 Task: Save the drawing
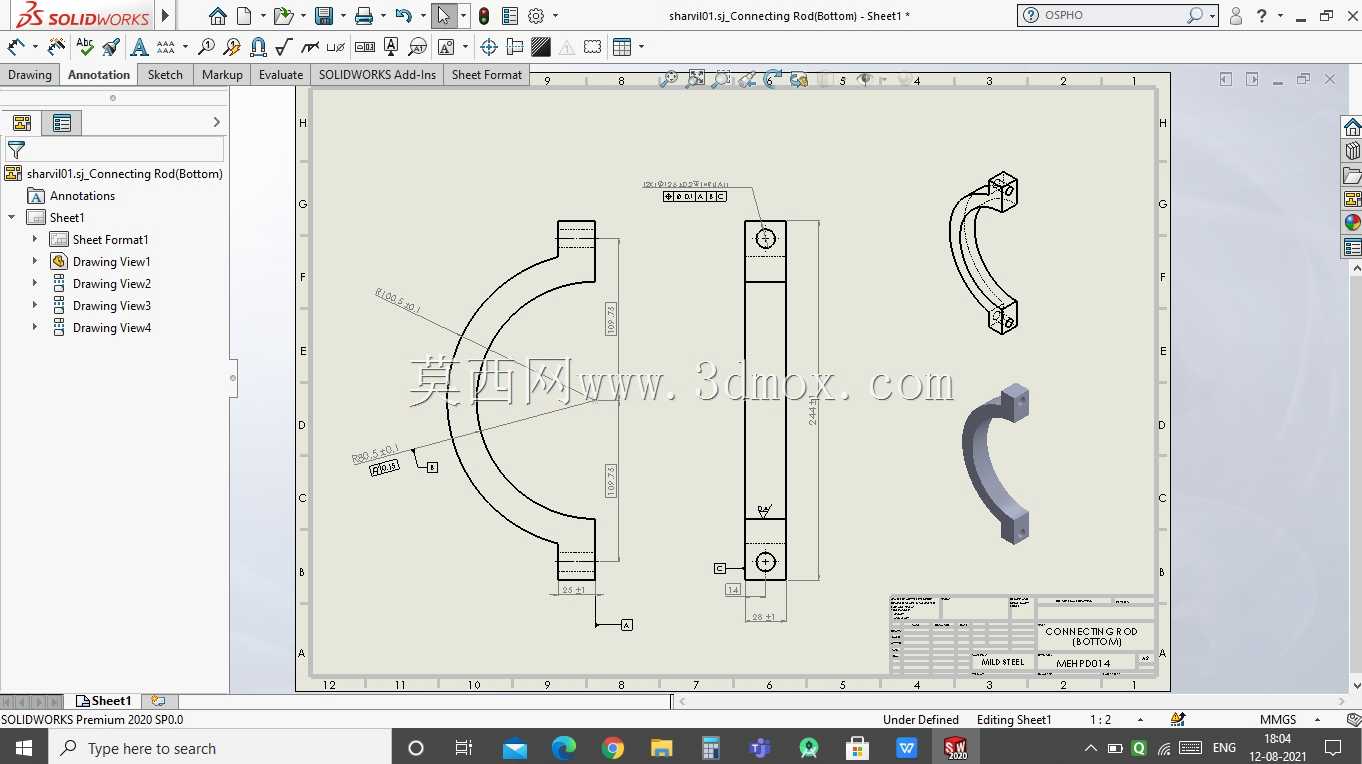click(323, 16)
